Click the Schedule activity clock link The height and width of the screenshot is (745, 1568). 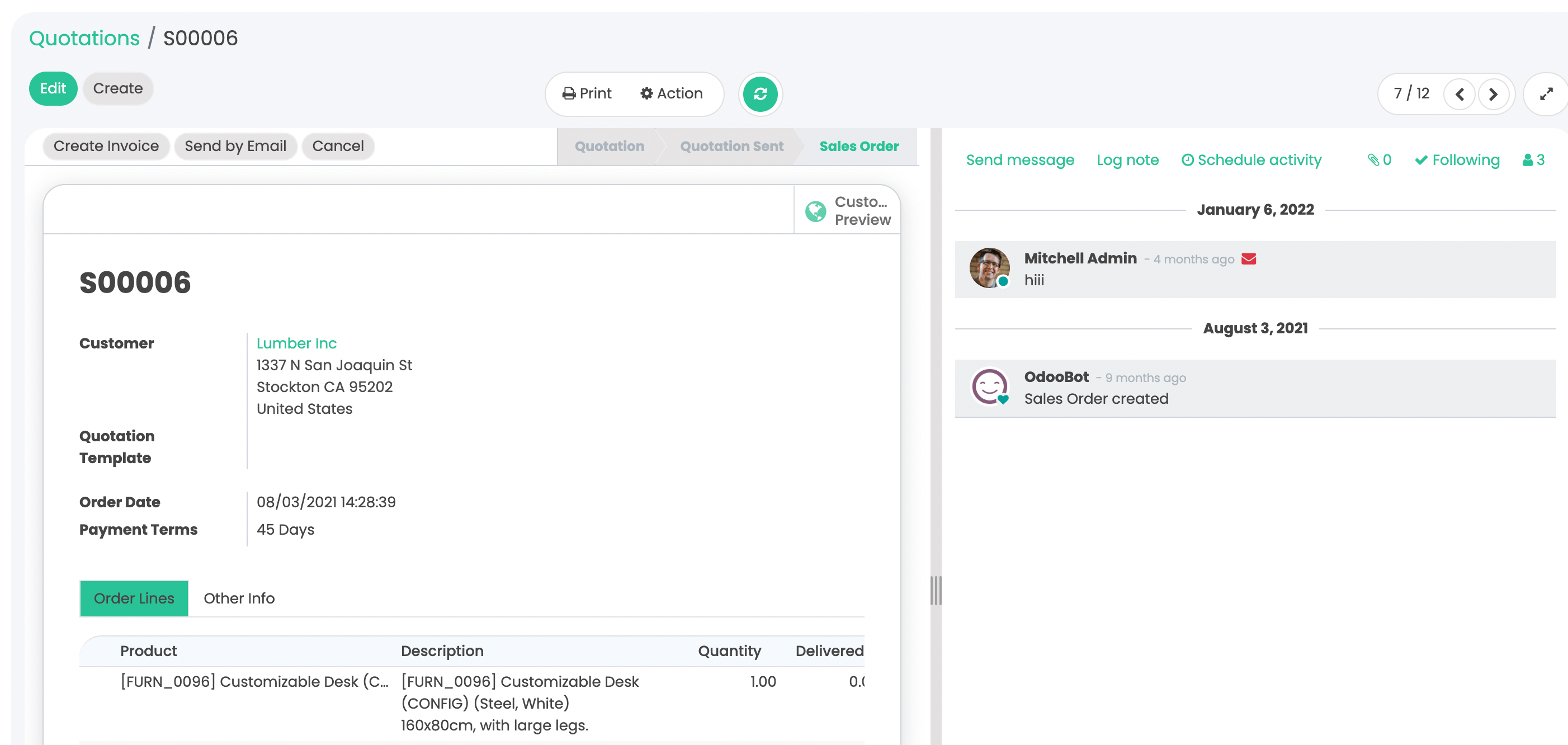[x=1251, y=160]
